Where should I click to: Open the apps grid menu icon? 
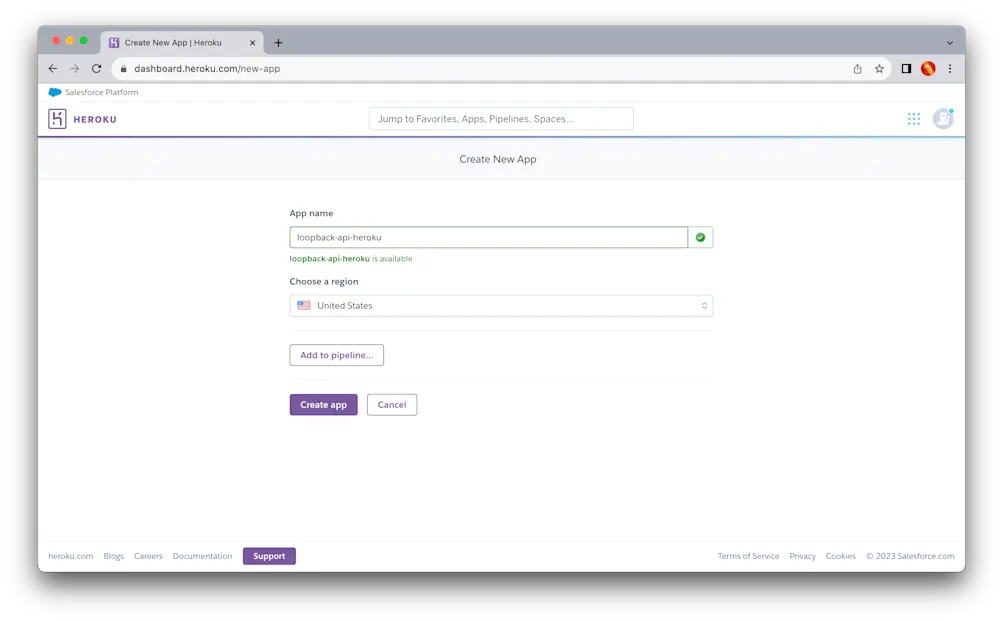(x=912, y=118)
